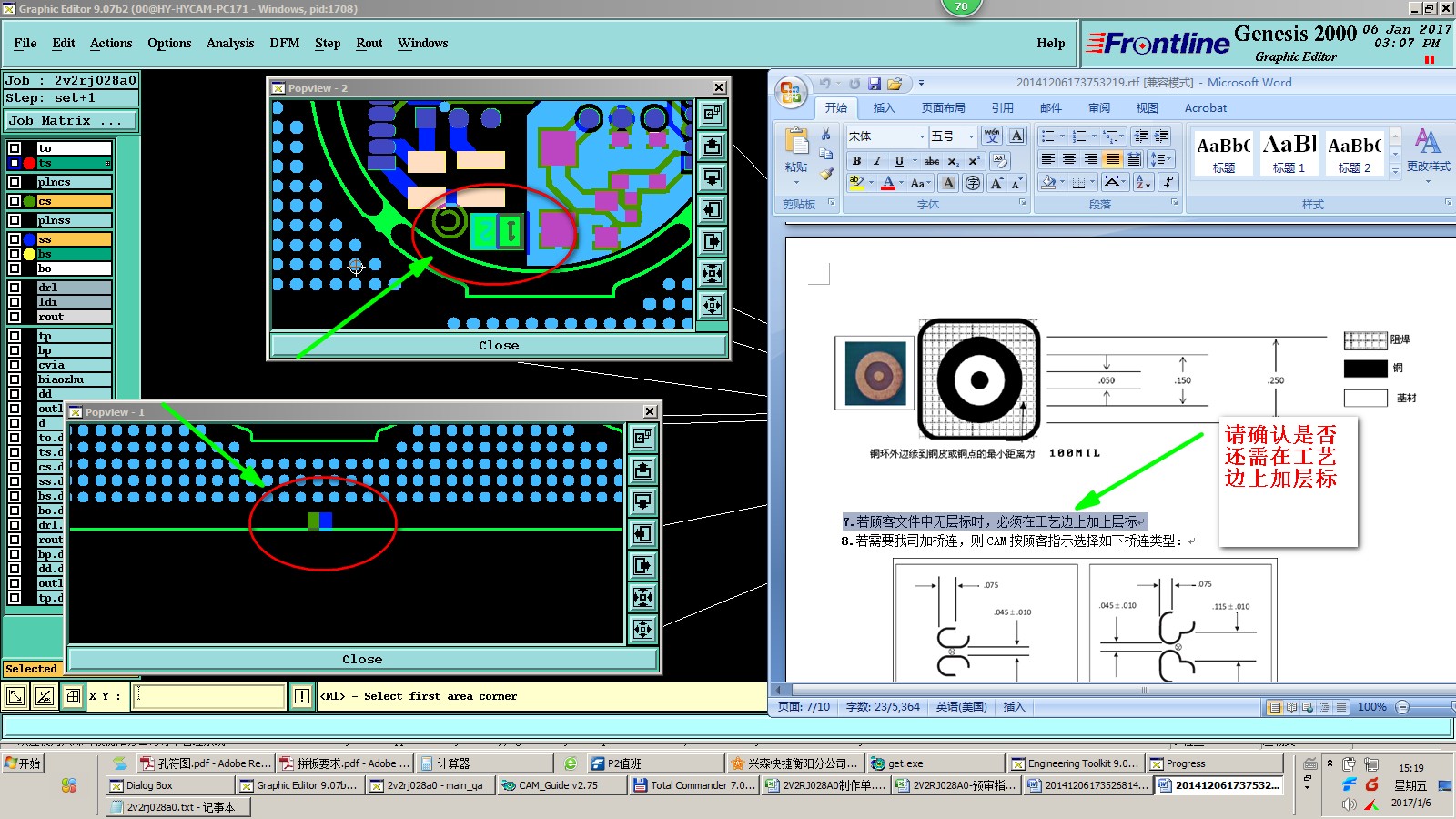The height and width of the screenshot is (819, 1456).
Task: Enable the checkbox beside the plncs layer
Action: pos(15,182)
